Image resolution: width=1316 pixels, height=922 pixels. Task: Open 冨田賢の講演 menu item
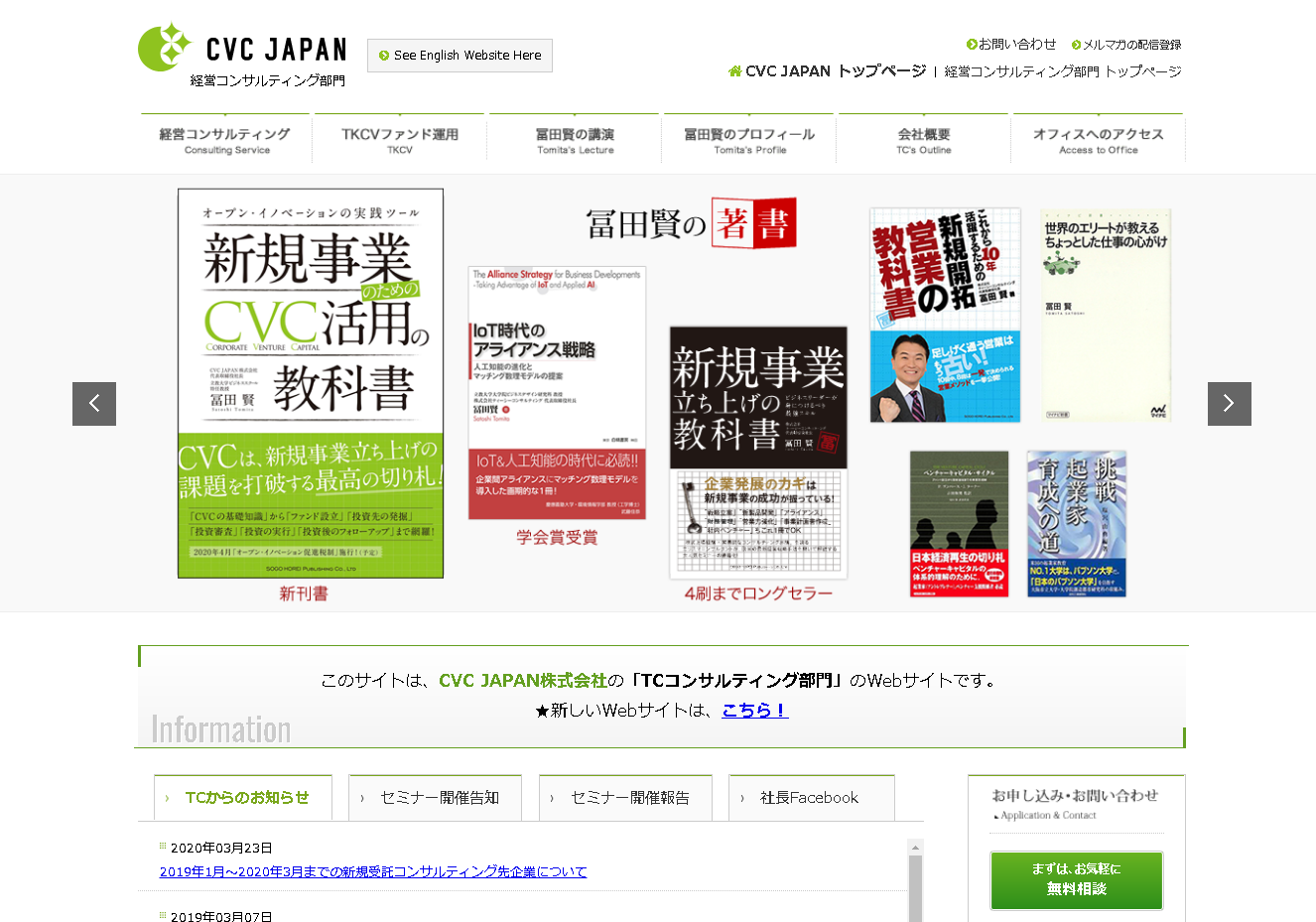[x=575, y=139]
